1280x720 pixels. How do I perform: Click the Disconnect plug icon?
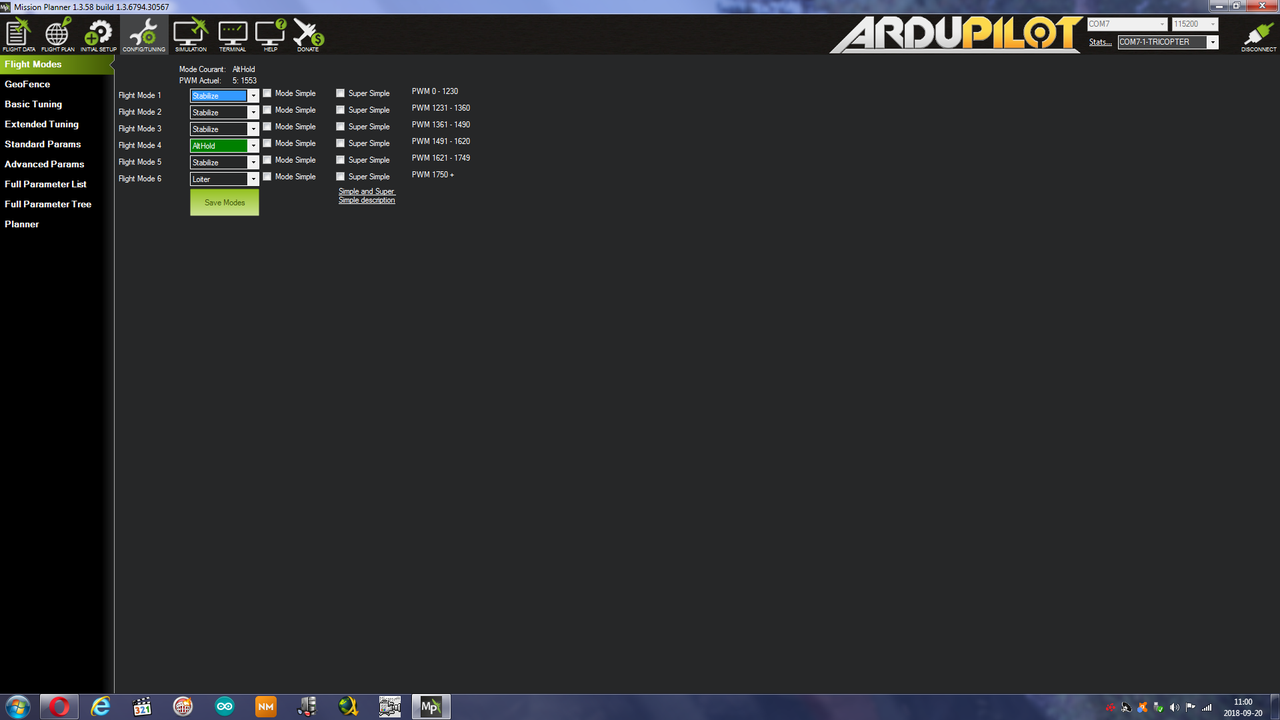[1258, 36]
